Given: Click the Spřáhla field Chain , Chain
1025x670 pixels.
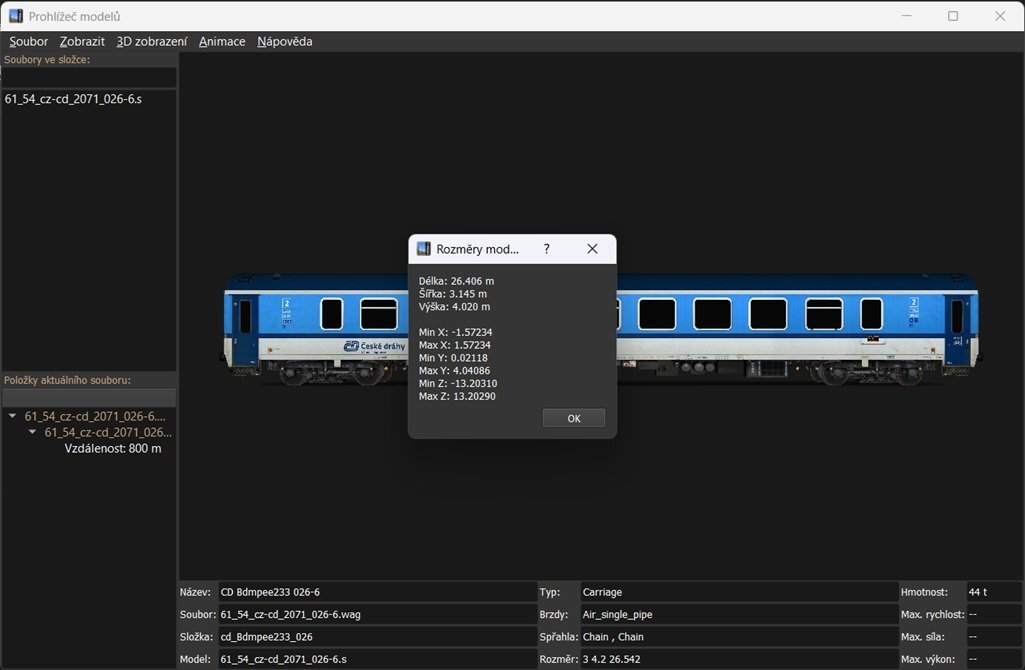Looking at the screenshot, I should click(739, 637).
